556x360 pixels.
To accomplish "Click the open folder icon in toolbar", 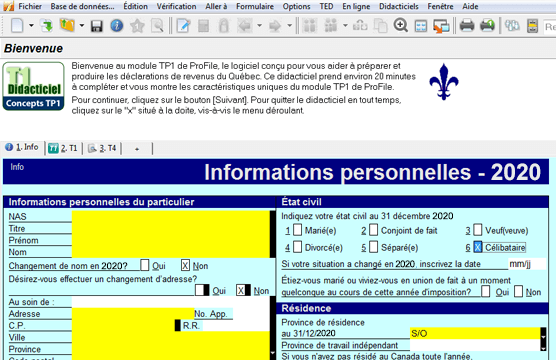I will point(67,26).
